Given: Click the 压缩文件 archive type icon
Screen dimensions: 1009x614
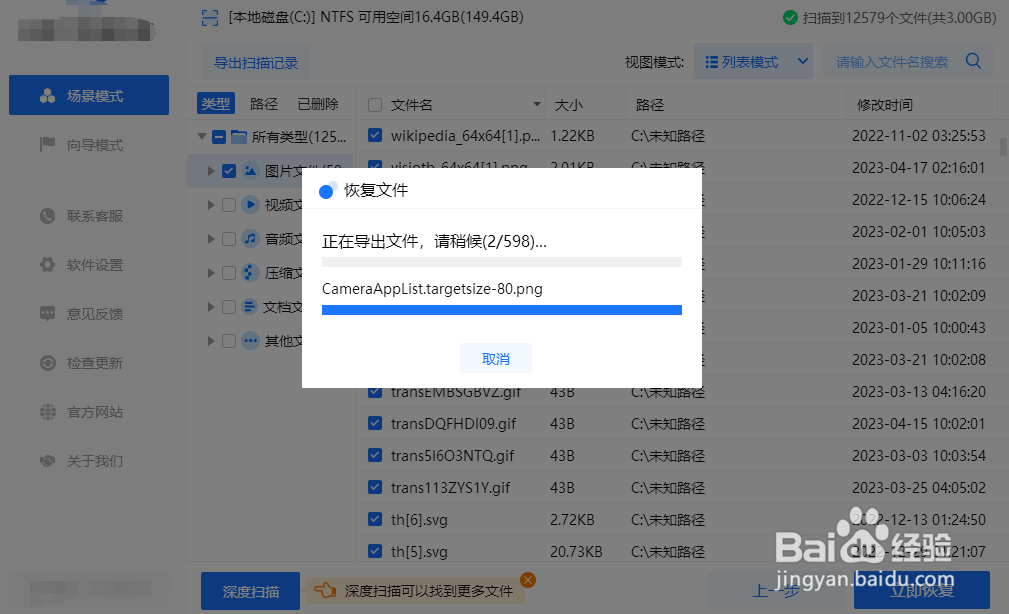Looking at the screenshot, I should pos(249,272).
